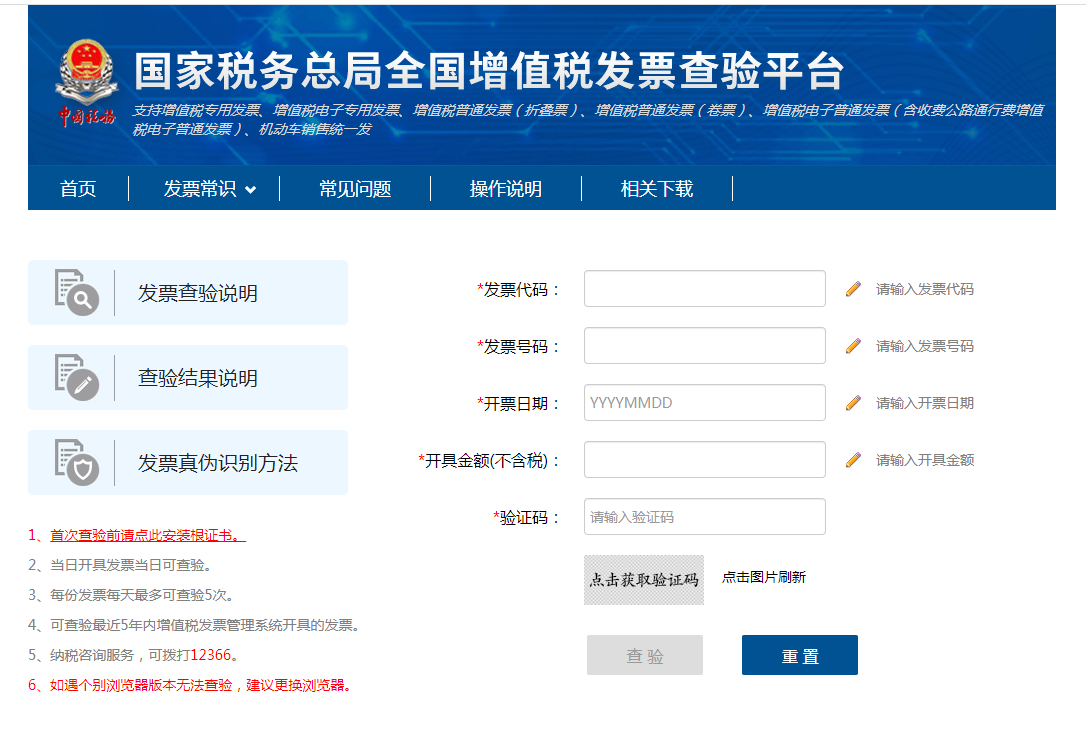Click pencil icon beside 请输入开具金额
This screenshot has width=1086, height=738.
point(853,460)
